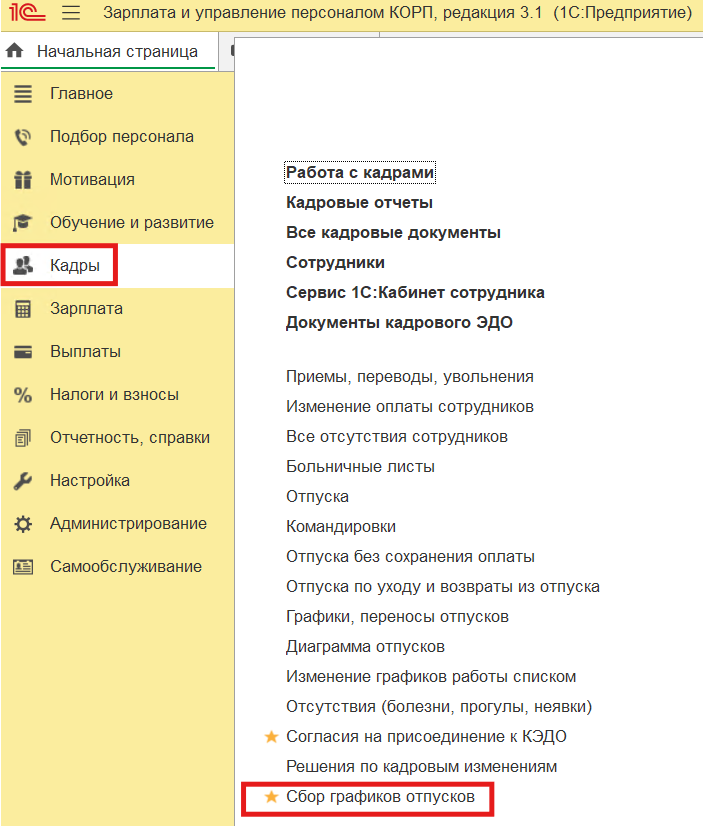This screenshot has height=826, width=703.
Task: Click the Зарплата calculator icon
Action: 23,309
